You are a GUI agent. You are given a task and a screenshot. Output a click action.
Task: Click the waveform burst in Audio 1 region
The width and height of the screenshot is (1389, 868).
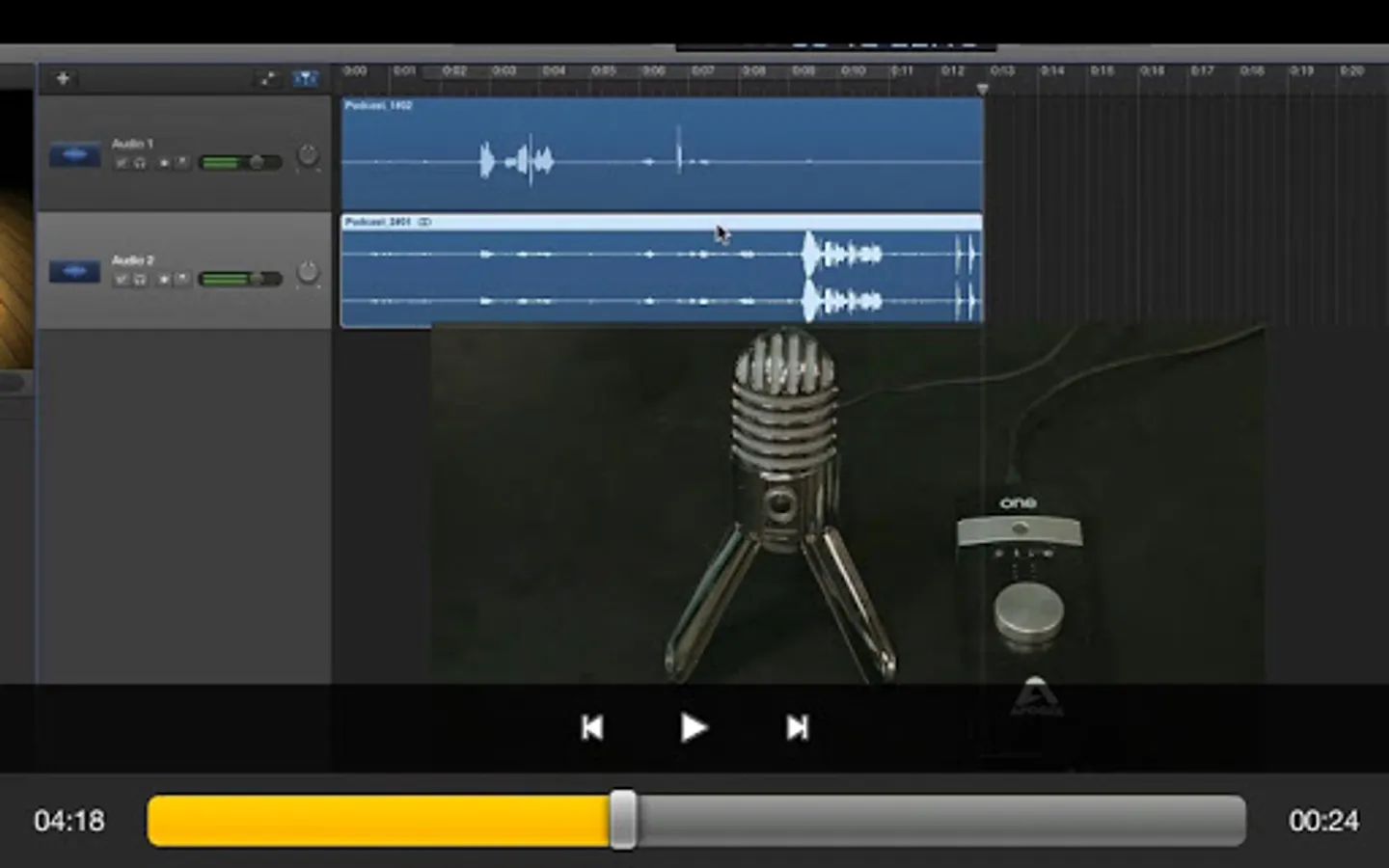point(517,160)
